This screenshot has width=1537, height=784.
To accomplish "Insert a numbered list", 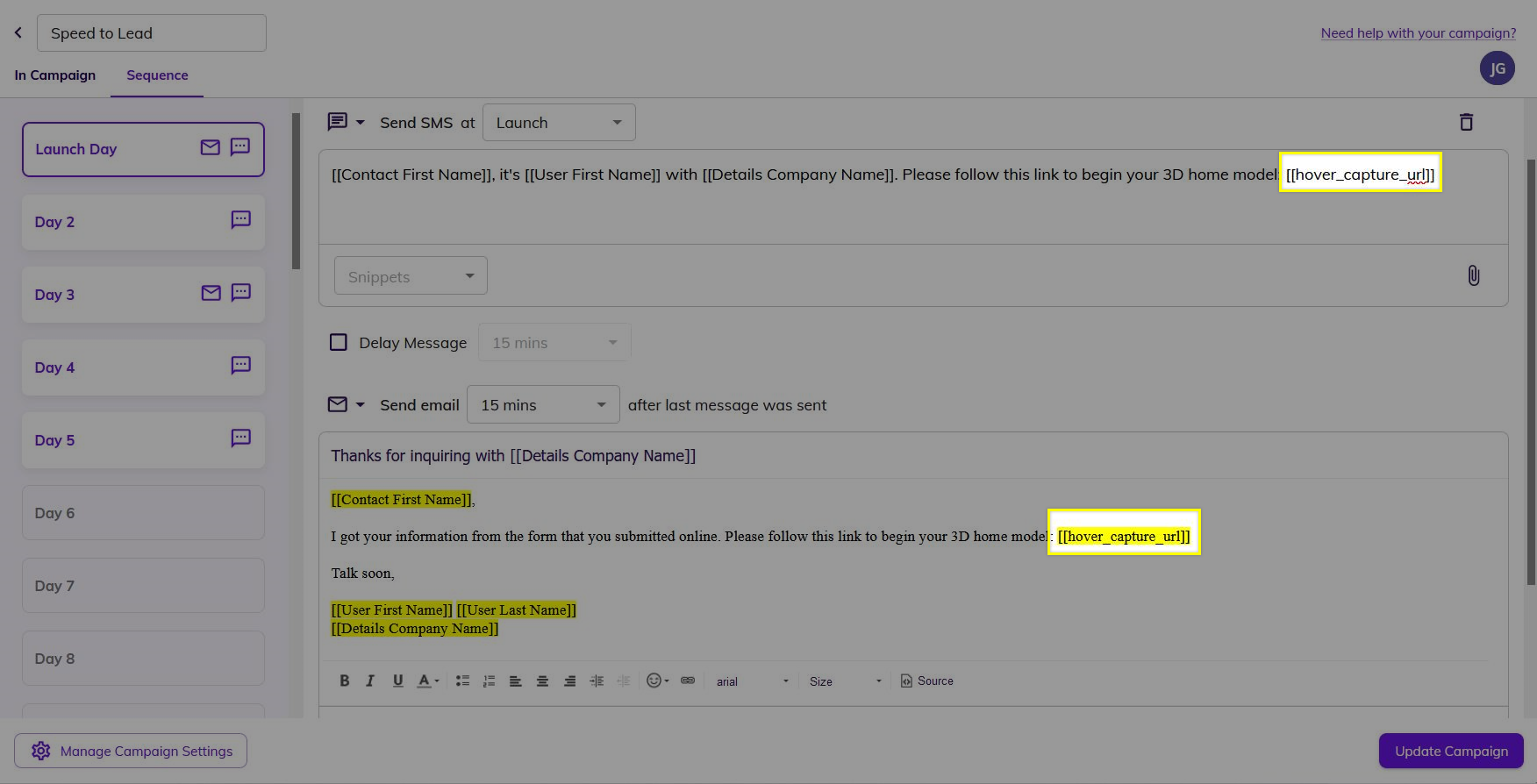I will coord(489,681).
